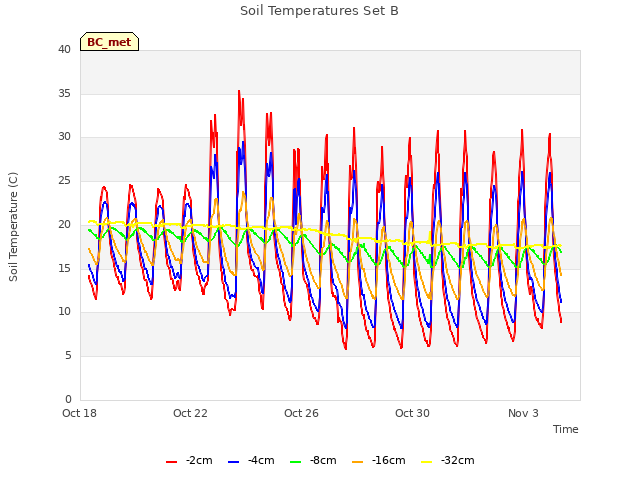This screenshot has width=640, height=480.
Task: Click the green -8cm legend swatch
Action: pos(296,462)
